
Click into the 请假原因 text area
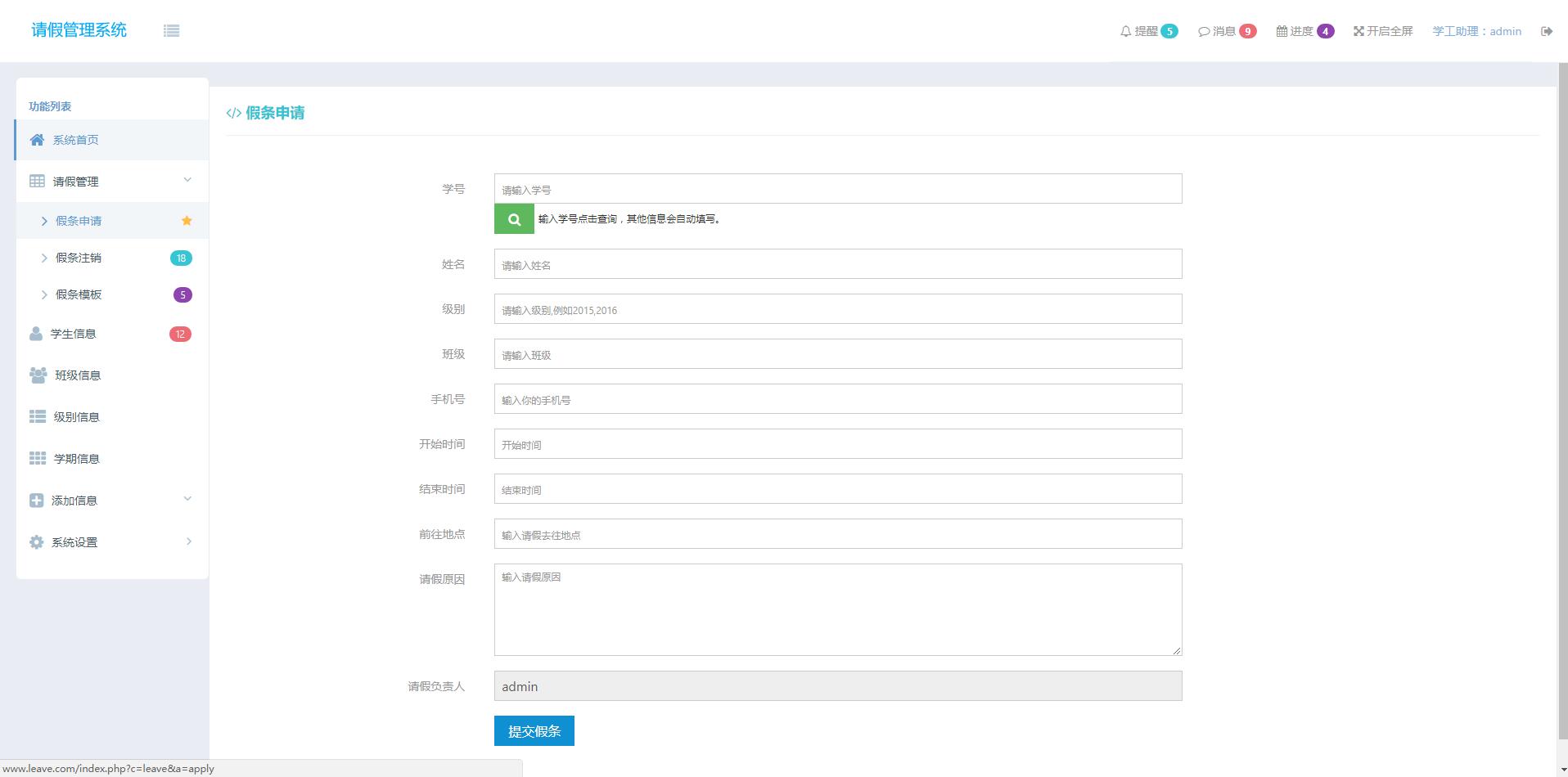pos(838,609)
